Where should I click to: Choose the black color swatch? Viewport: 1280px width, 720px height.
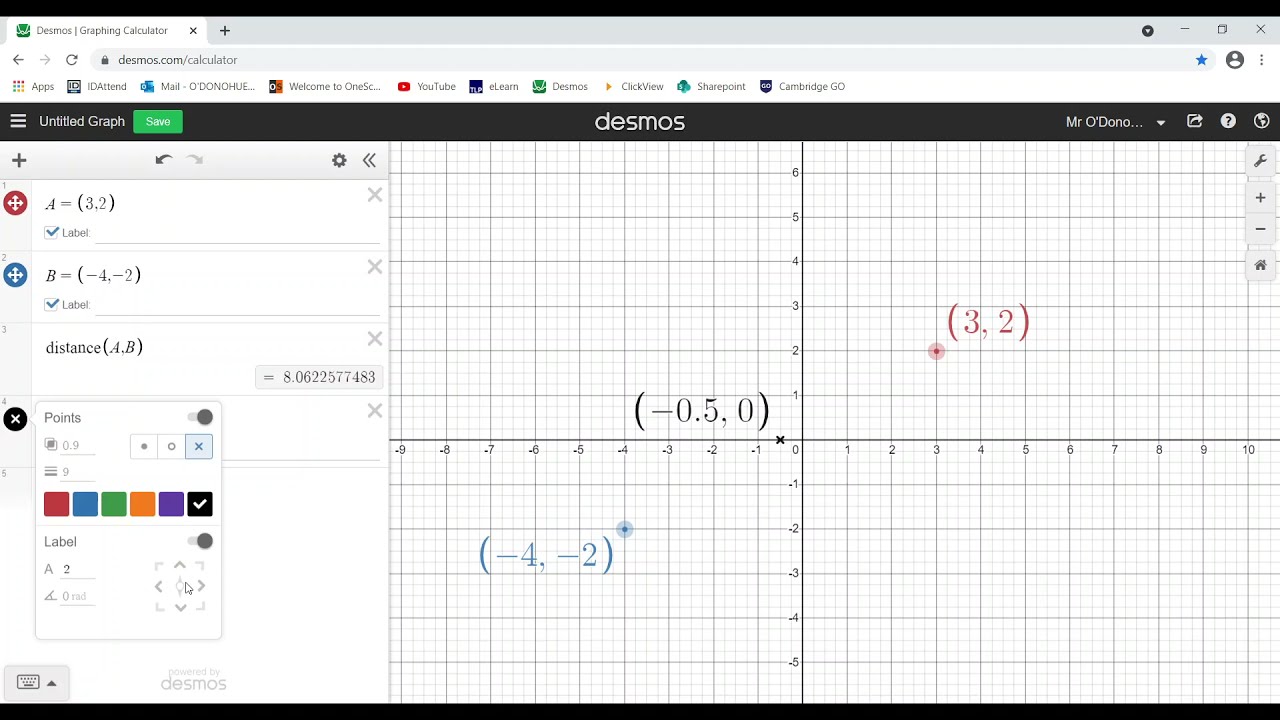(x=200, y=504)
